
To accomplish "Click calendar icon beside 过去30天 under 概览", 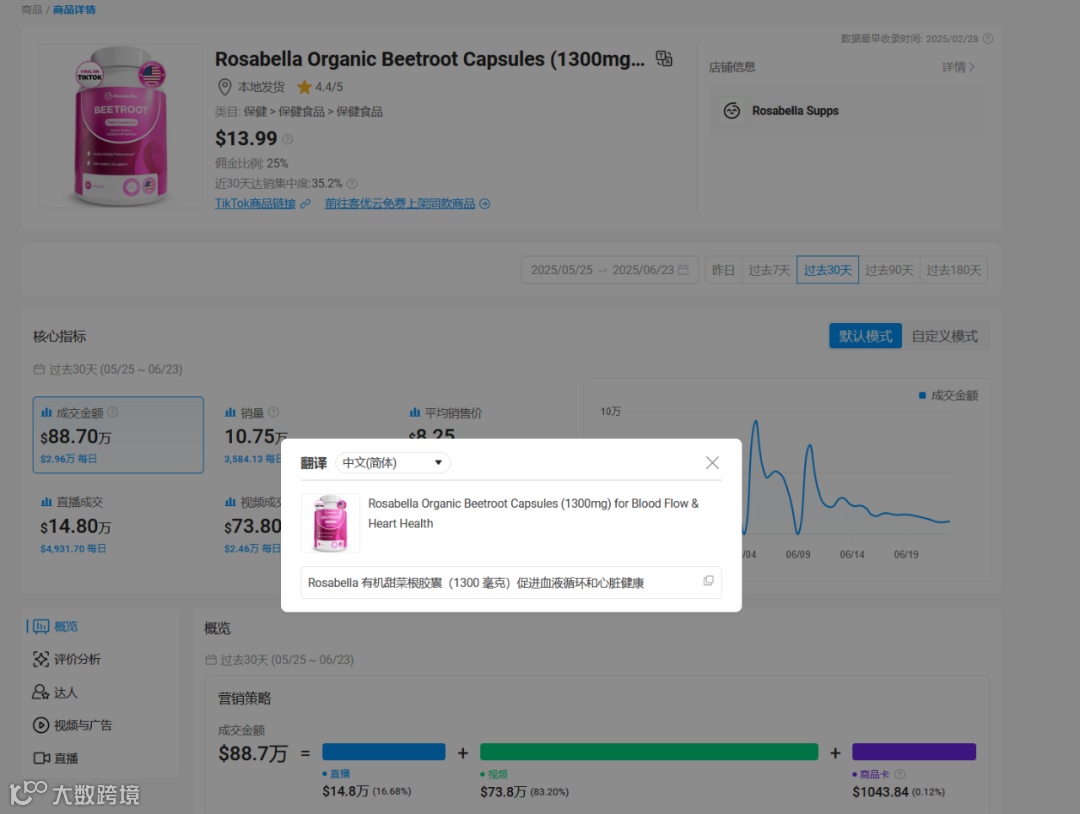I will click(x=211, y=660).
